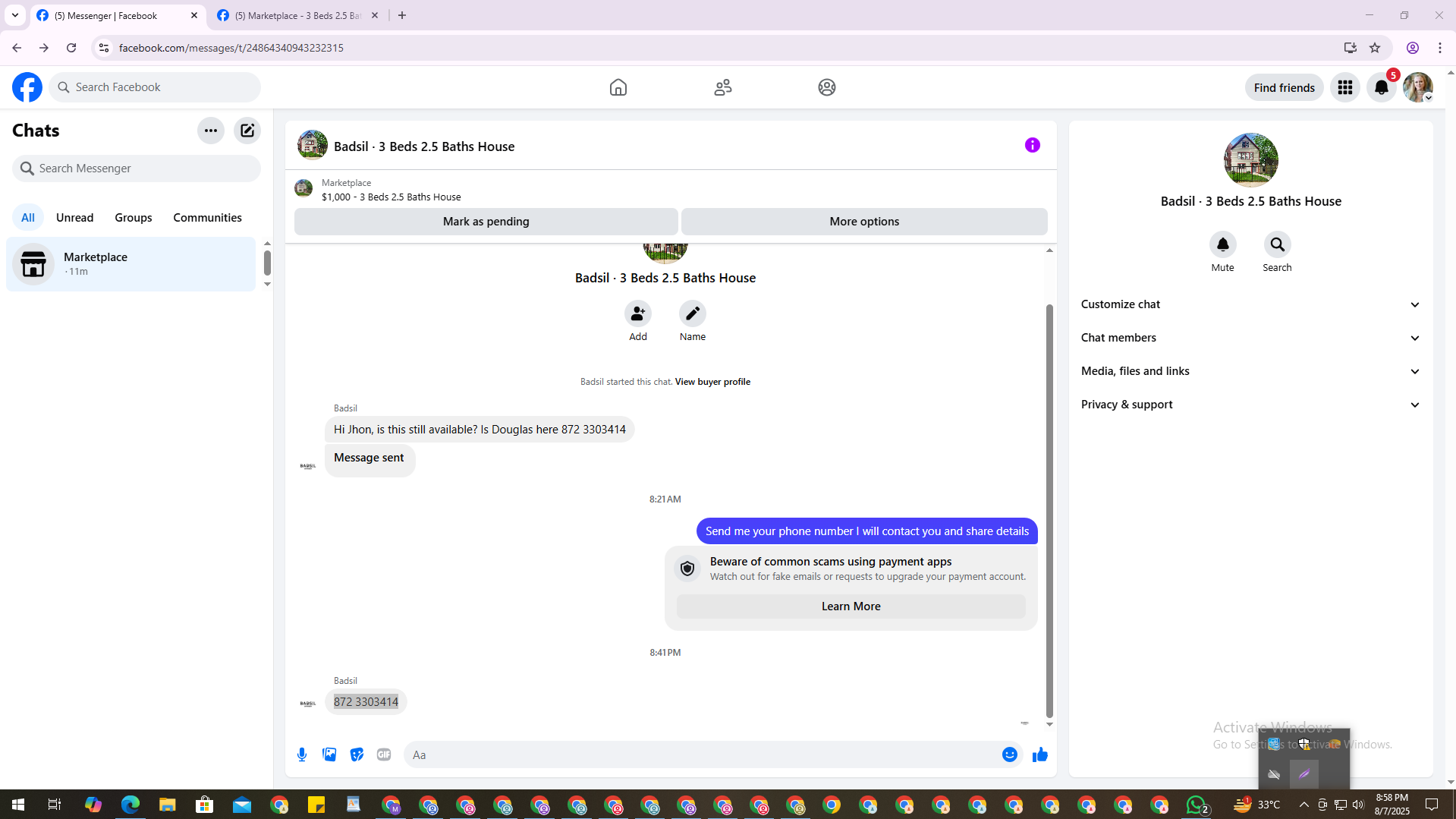Click the browser back arrow

(x=17, y=48)
